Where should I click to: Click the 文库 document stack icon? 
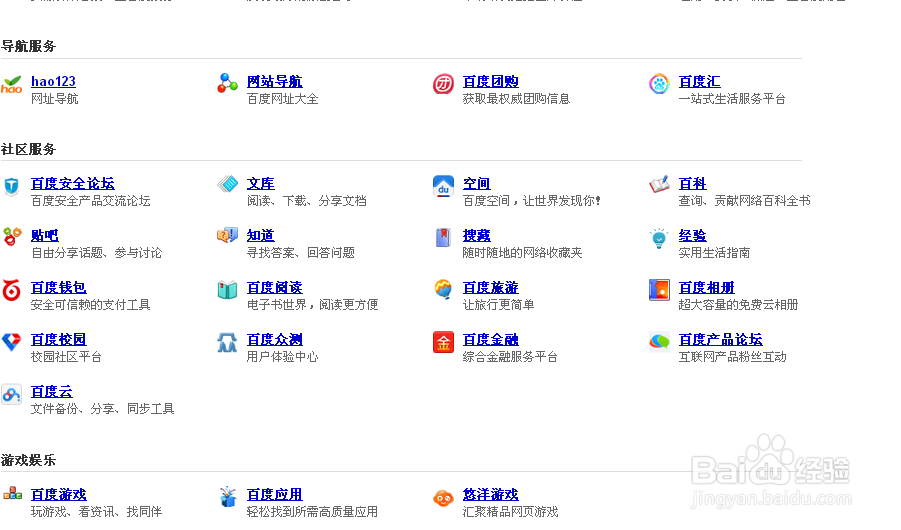coord(228,184)
